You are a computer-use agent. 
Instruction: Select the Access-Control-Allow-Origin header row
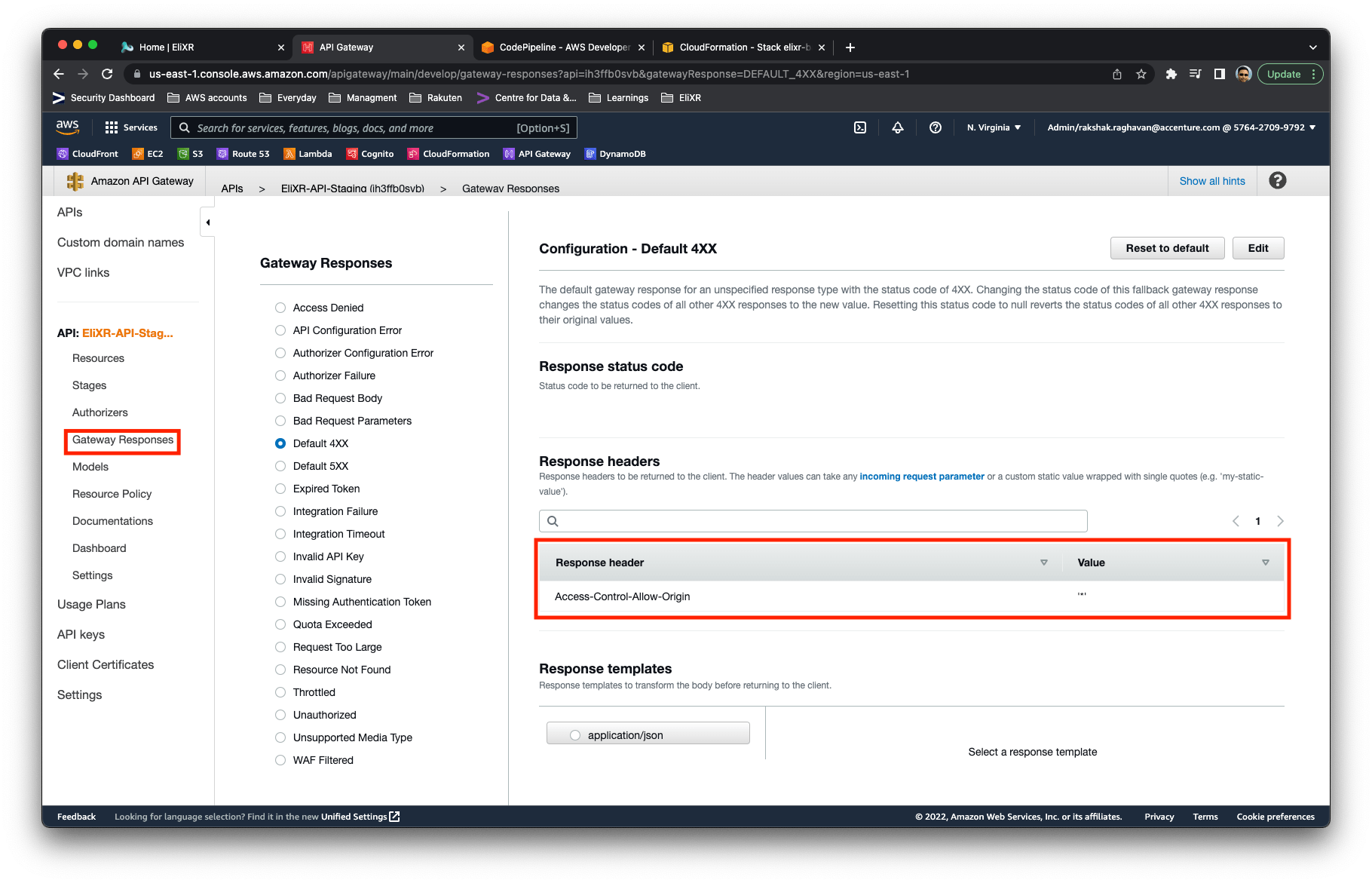click(911, 596)
